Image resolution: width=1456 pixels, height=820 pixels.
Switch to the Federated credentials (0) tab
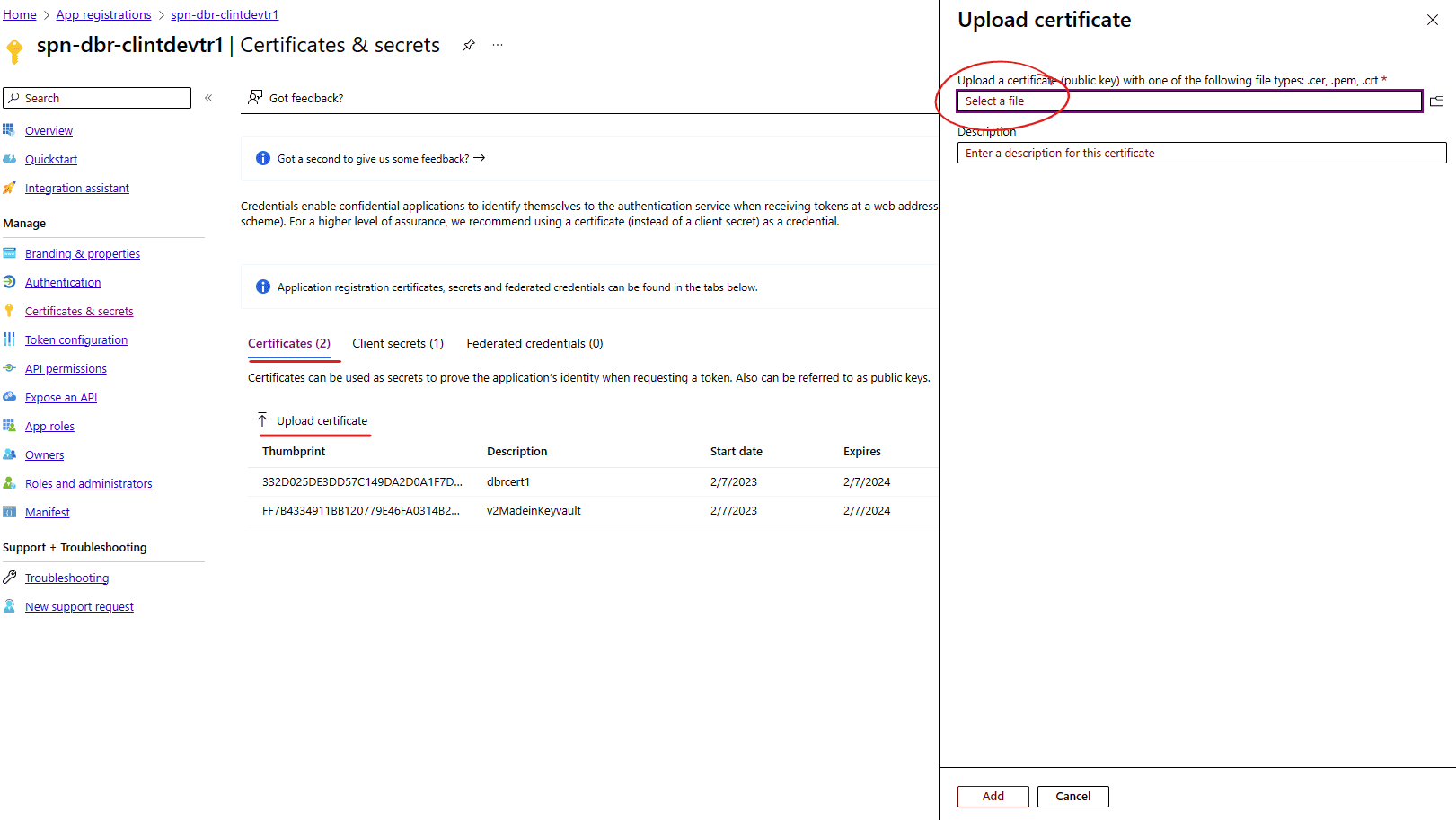[534, 343]
